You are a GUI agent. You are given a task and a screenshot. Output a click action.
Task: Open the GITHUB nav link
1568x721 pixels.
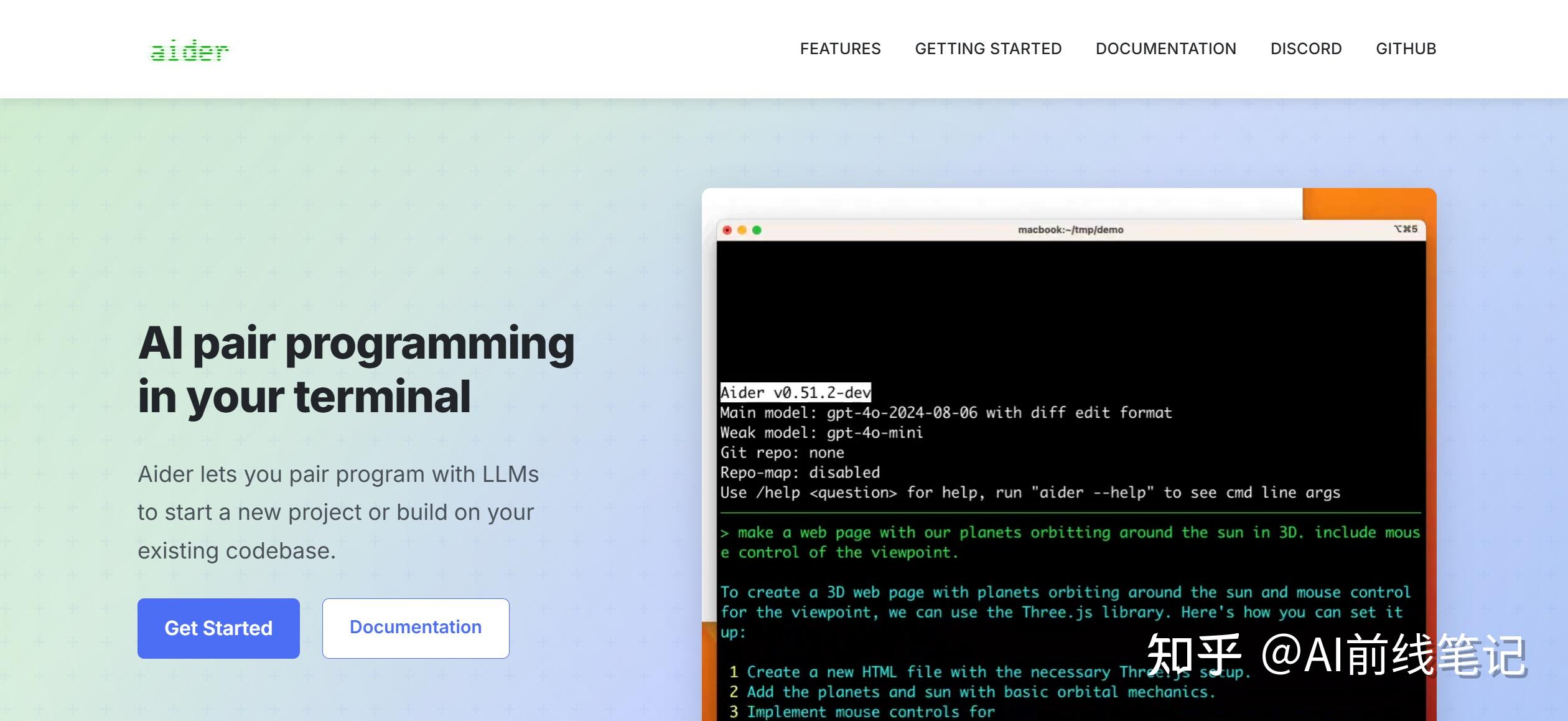pyautogui.click(x=1406, y=49)
